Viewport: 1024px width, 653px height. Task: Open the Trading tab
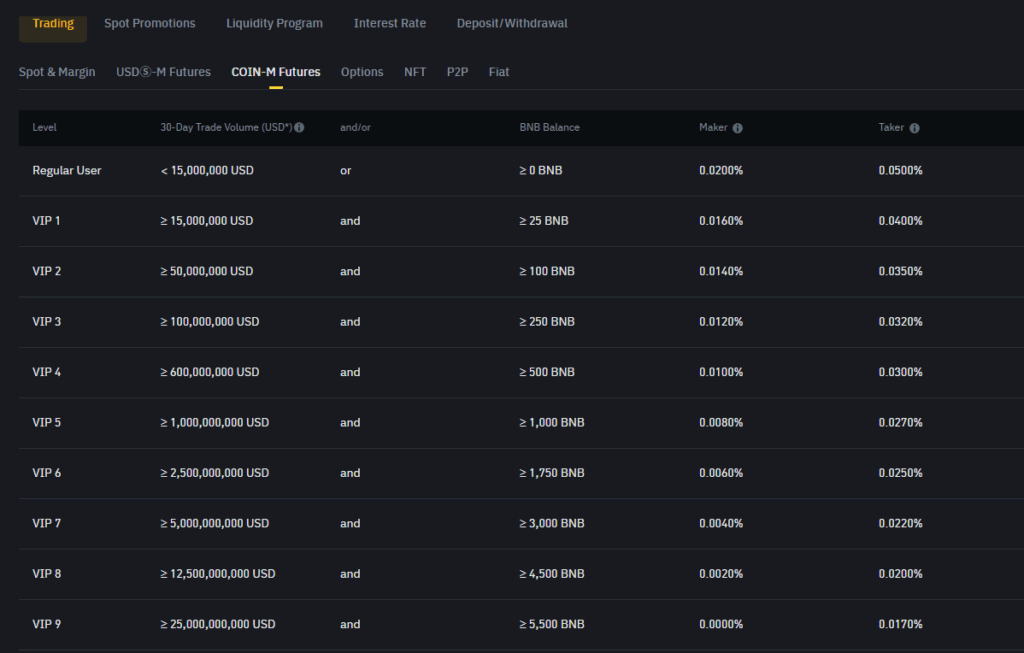pos(53,24)
